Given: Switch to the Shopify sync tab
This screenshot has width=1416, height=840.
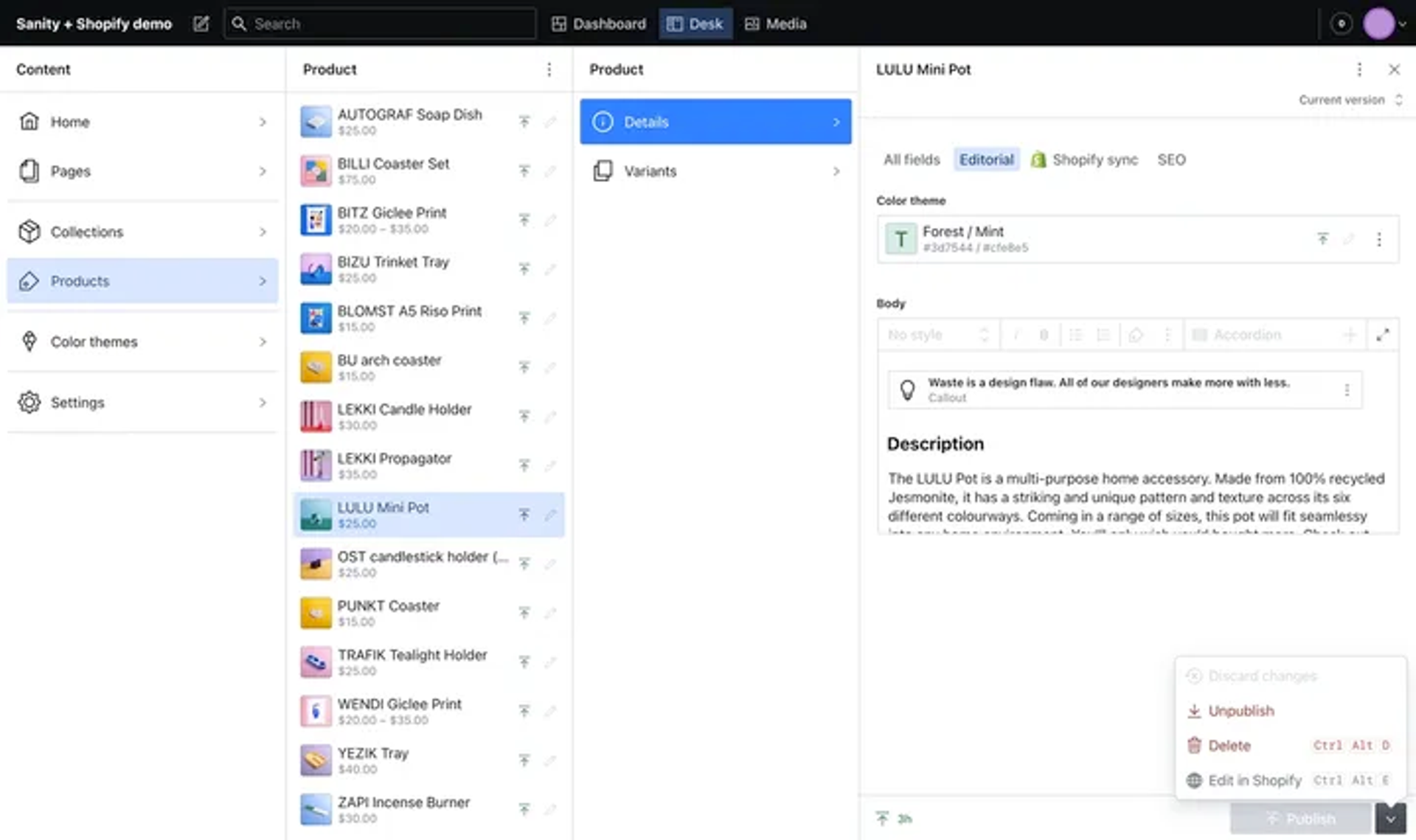Looking at the screenshot, I should 1084,159.
